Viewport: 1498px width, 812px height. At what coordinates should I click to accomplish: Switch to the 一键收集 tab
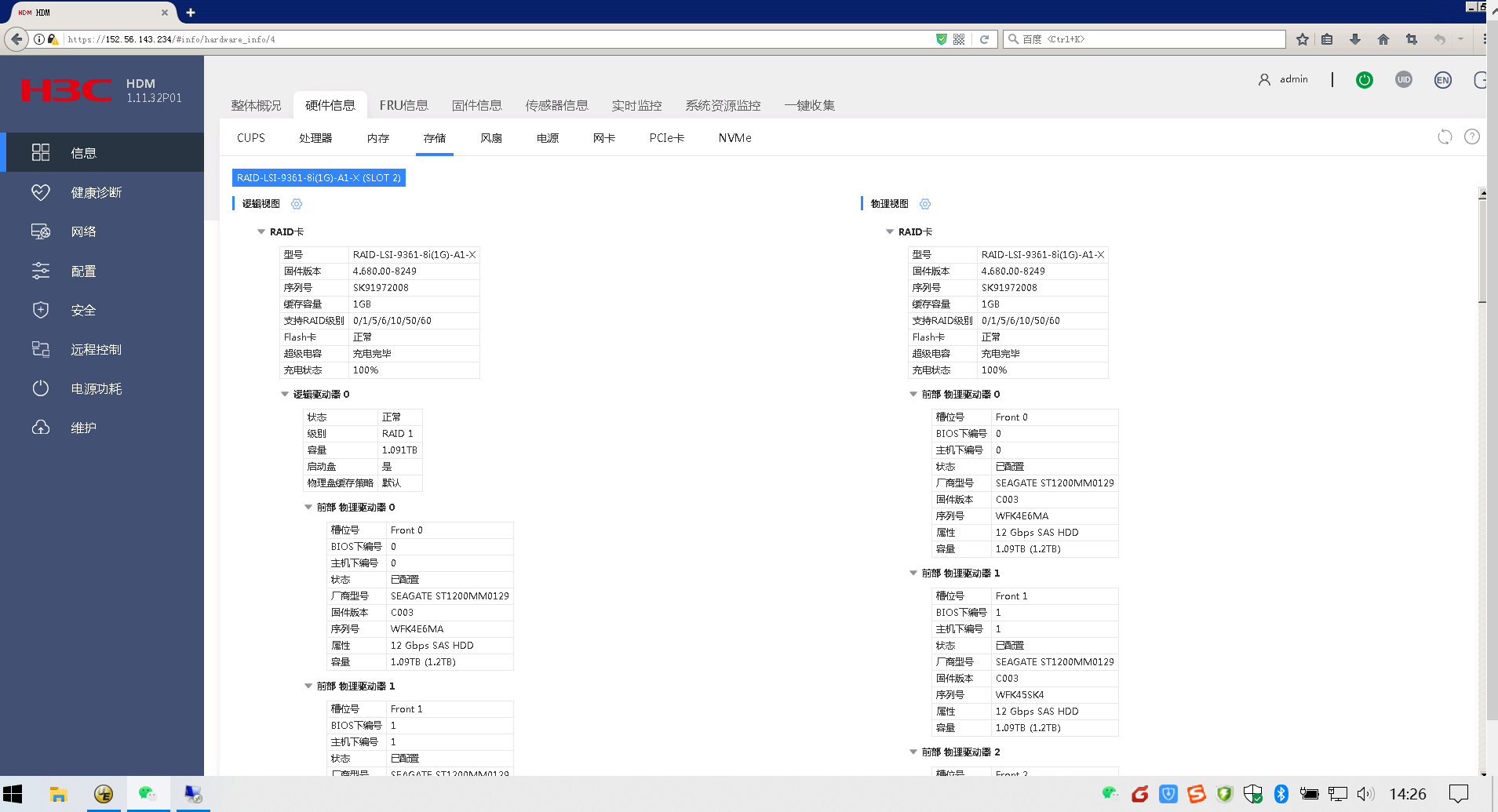tap(809, 105)
